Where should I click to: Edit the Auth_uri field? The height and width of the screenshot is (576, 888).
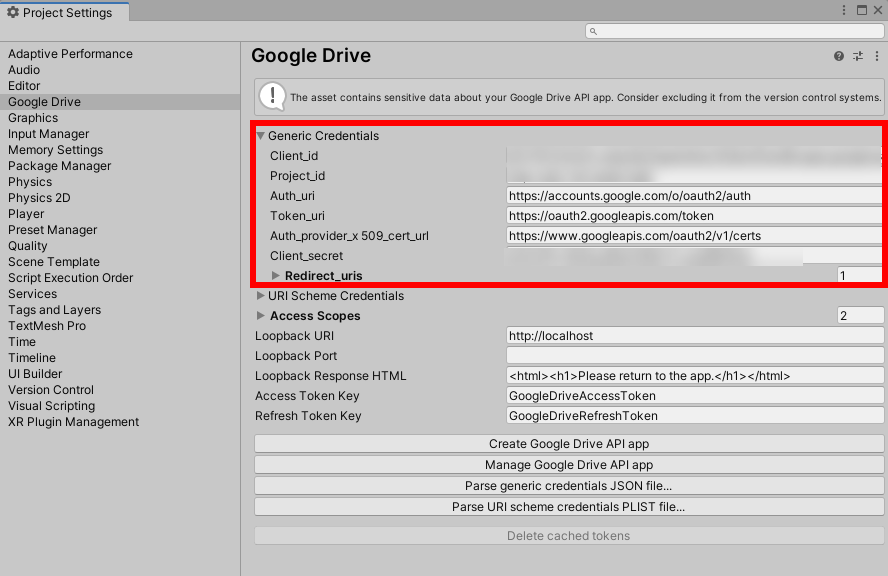[x=694, y=195]
